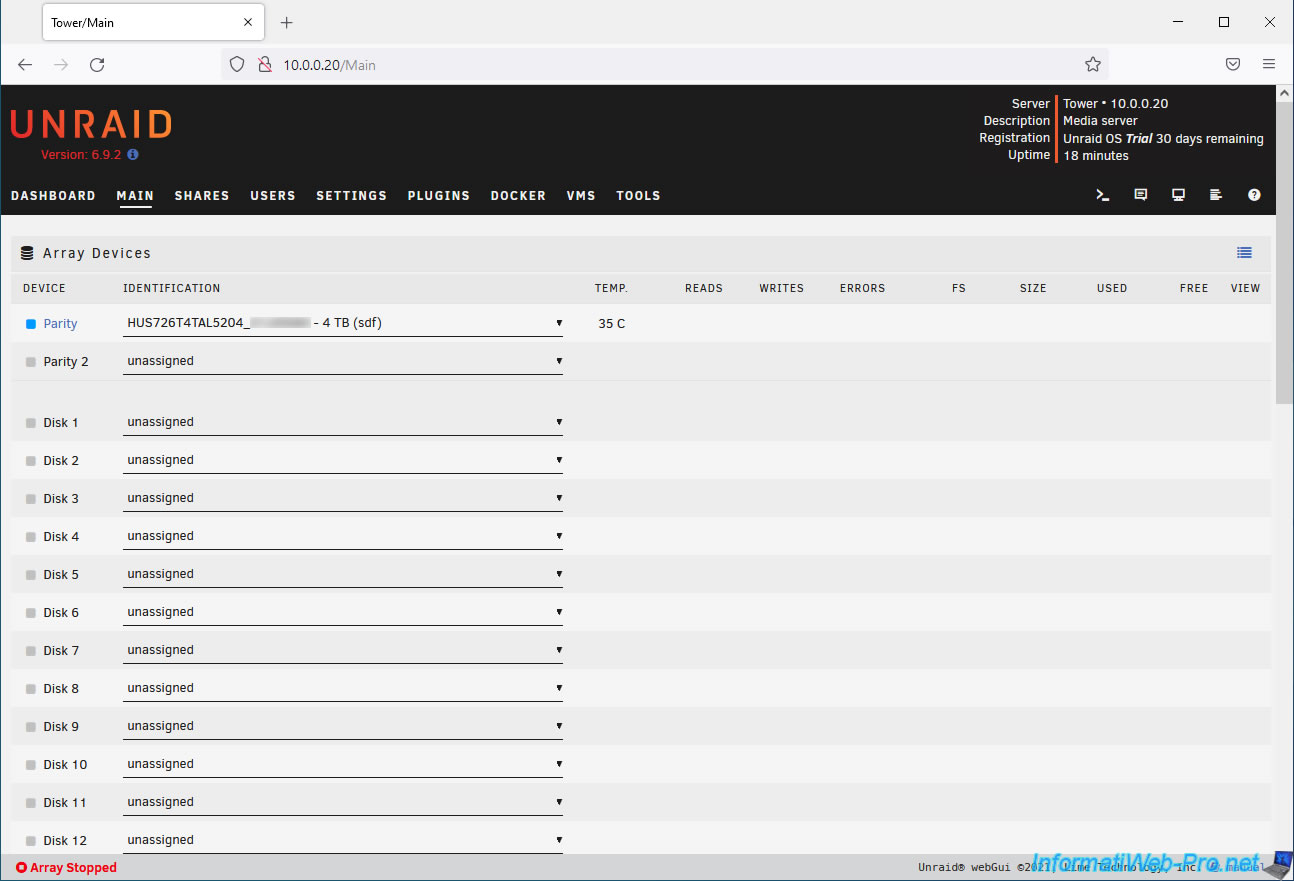Open the system info monitor icon
Screen dimensions: 1294x881
click(1178, 195)
